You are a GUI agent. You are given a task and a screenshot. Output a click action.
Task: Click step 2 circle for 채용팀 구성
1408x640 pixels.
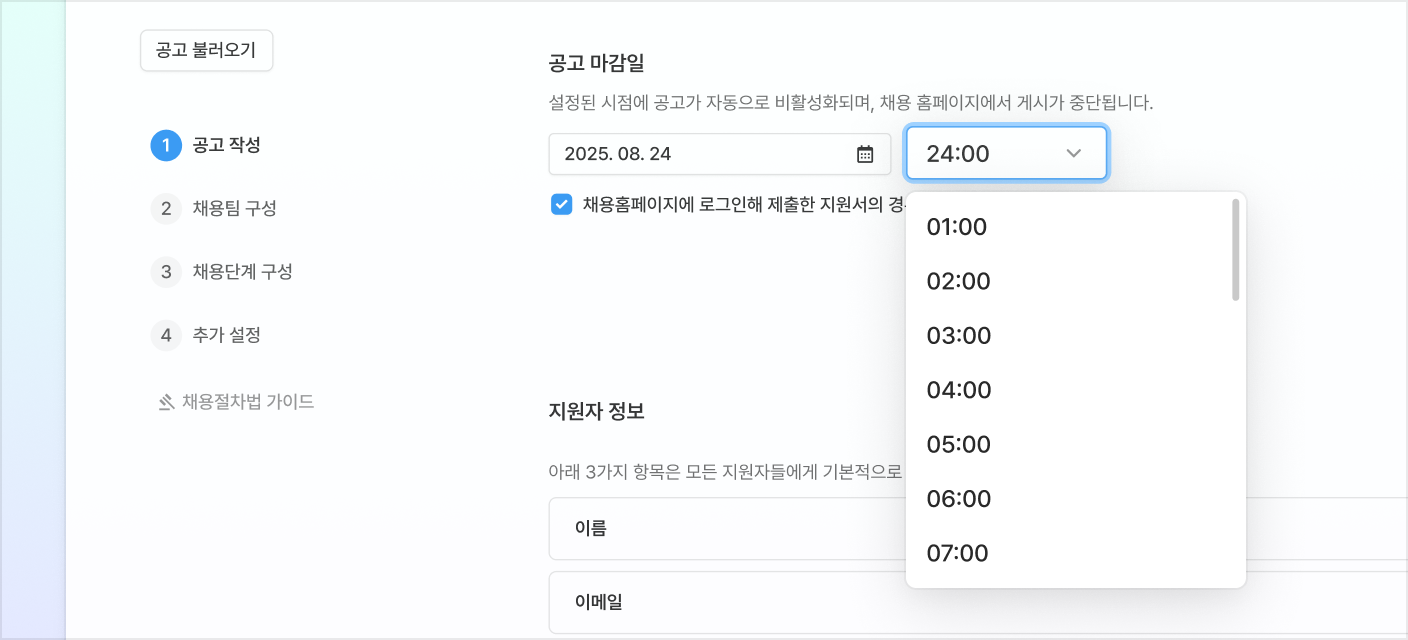pyautogui.click(x=166, y=208)
